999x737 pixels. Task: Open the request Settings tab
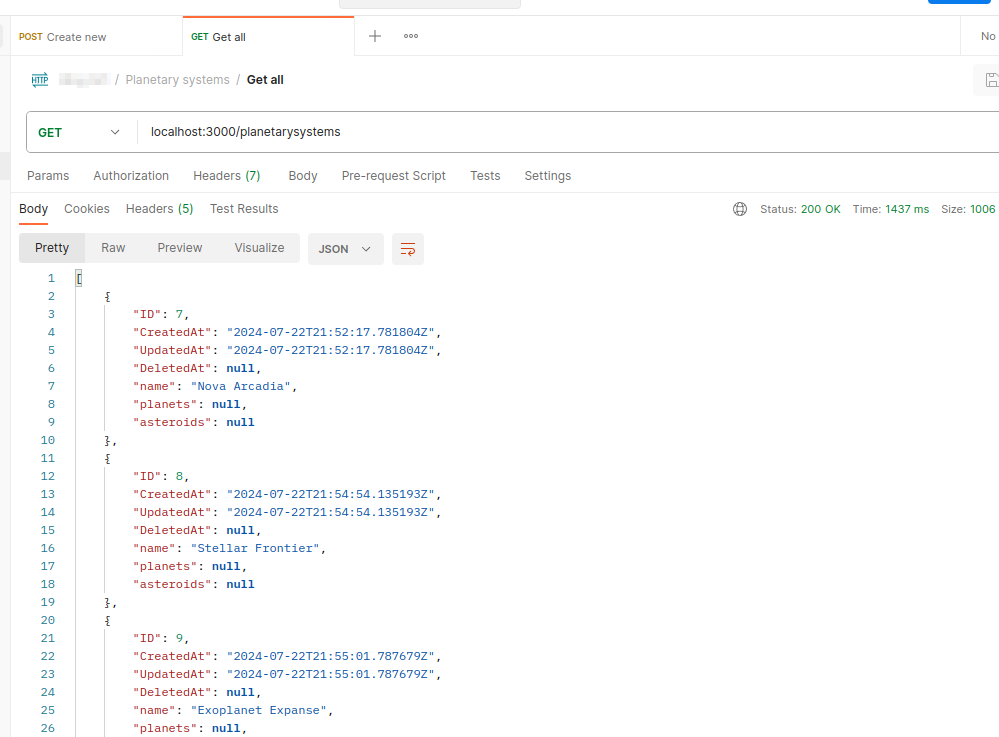[547, 176]
